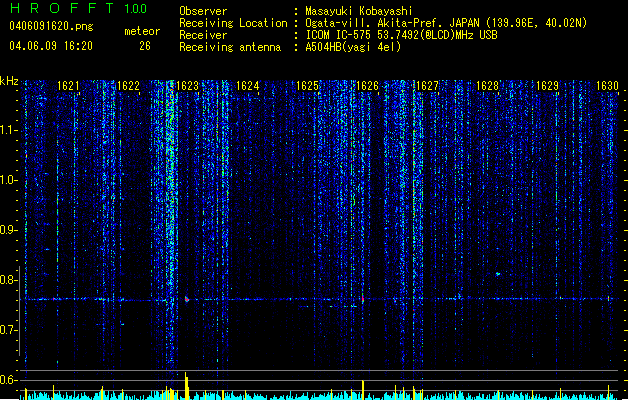Click the 1623 time marker
Screen dimensions: 629x400
[188, 86]
